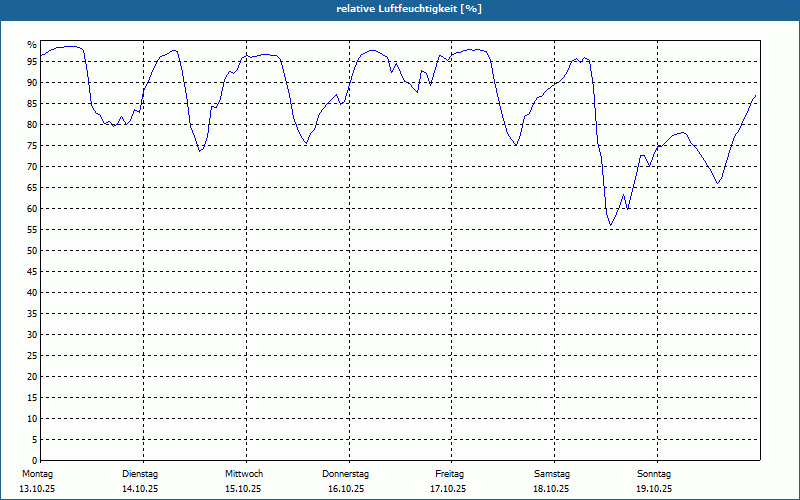Click the y-axis value '30'
This screenshot has height=500, width=800.
pos(32,335)
